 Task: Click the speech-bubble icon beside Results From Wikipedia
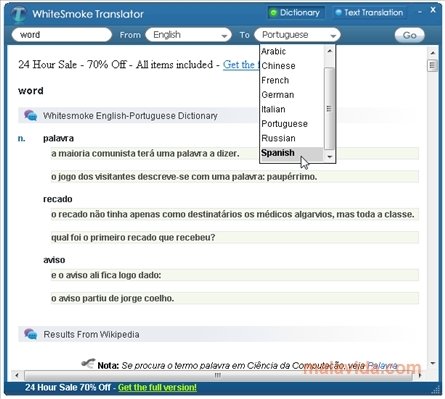(x=31, y=334)
